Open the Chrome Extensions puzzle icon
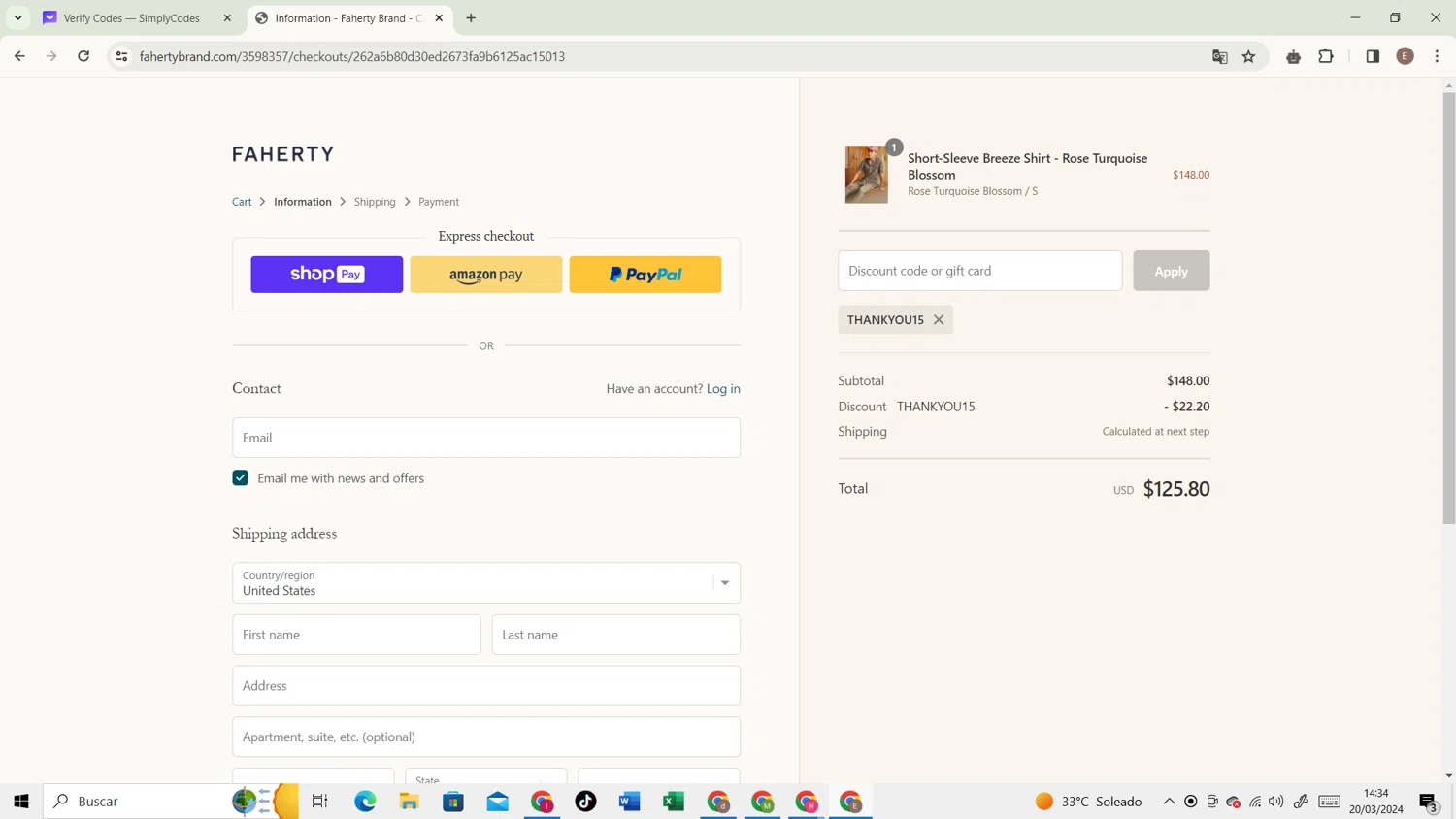The width and height of the screenshot is (1456, 819). point(1326,56)
